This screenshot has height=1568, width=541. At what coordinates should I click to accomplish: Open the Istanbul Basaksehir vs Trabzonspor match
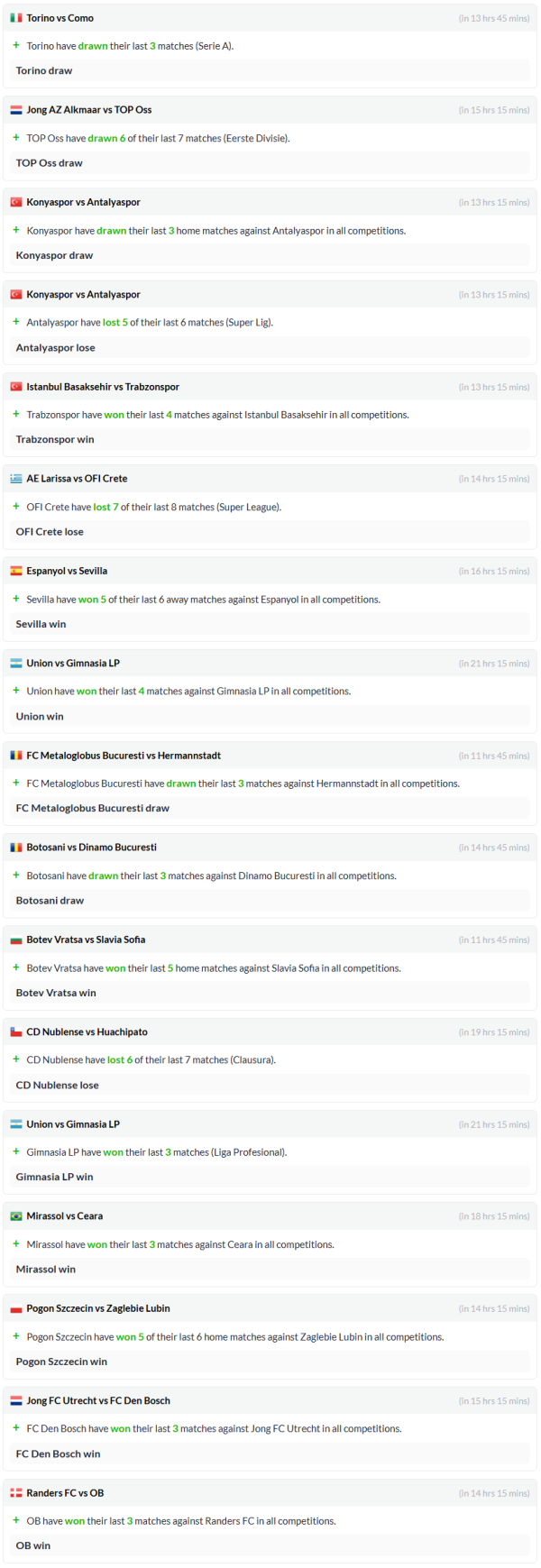(103, 387)
